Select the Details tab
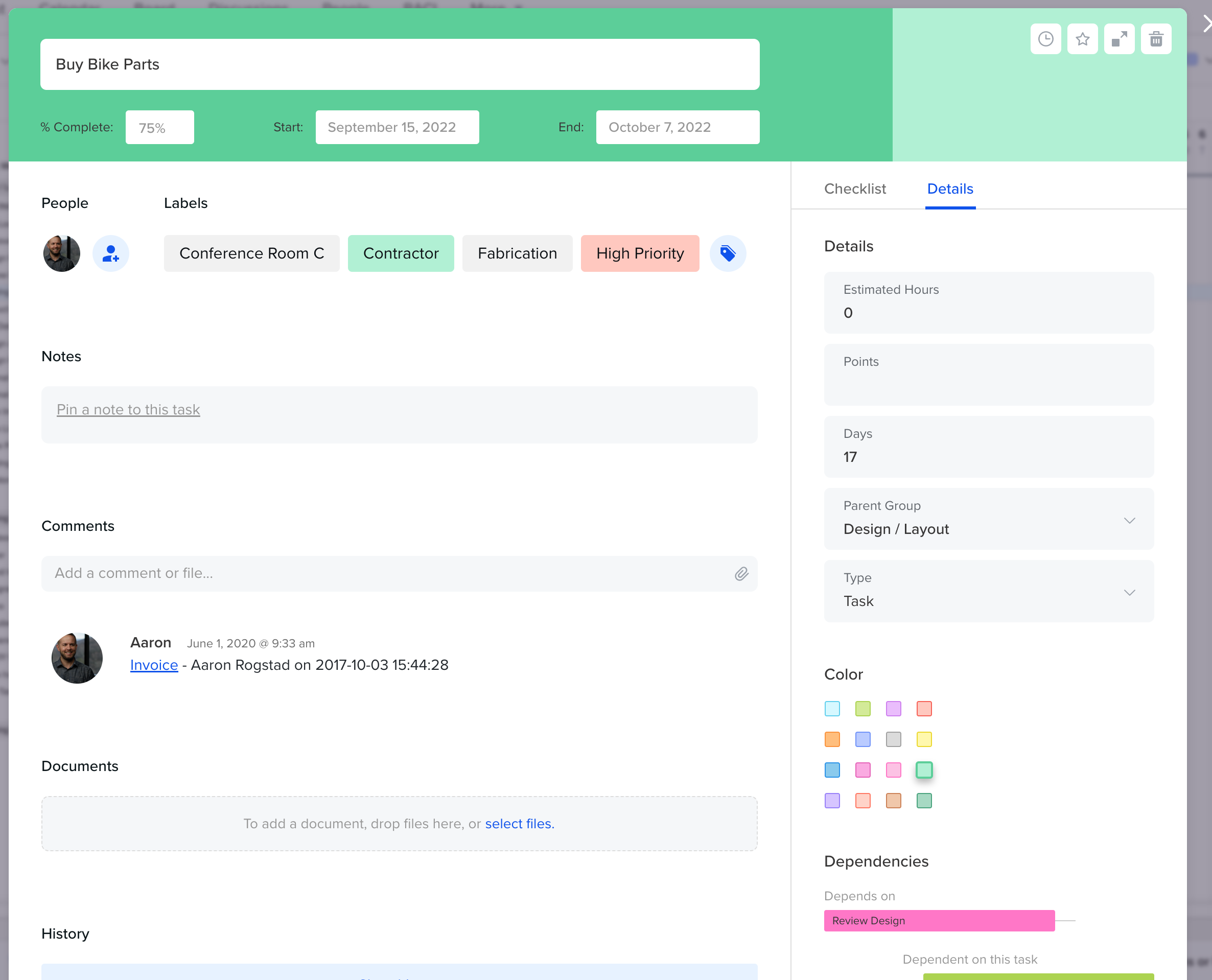This screenshot has height=980, width=1212. point(950,189)
